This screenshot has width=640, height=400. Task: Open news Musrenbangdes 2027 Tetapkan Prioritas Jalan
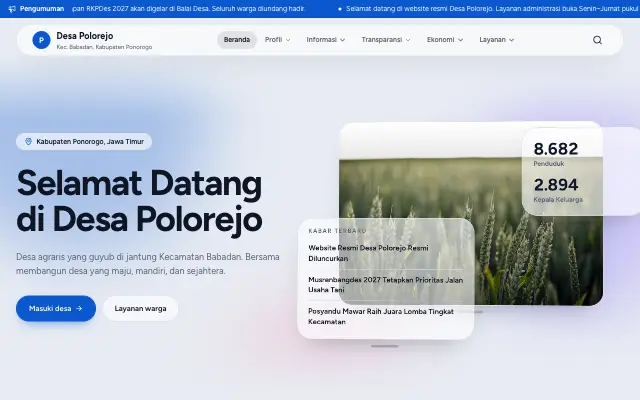click(385, 285)
